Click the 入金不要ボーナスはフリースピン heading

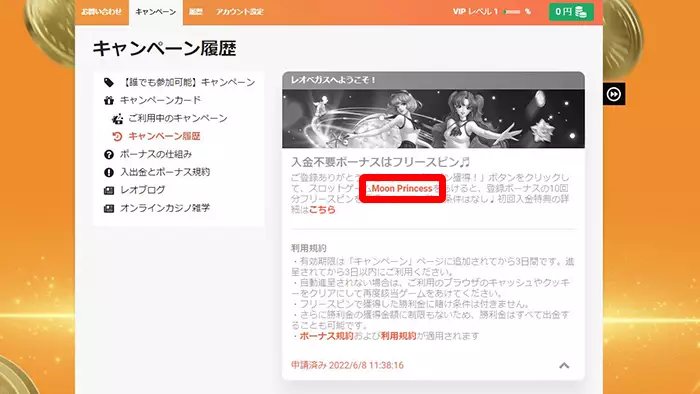tap(380, 162)
